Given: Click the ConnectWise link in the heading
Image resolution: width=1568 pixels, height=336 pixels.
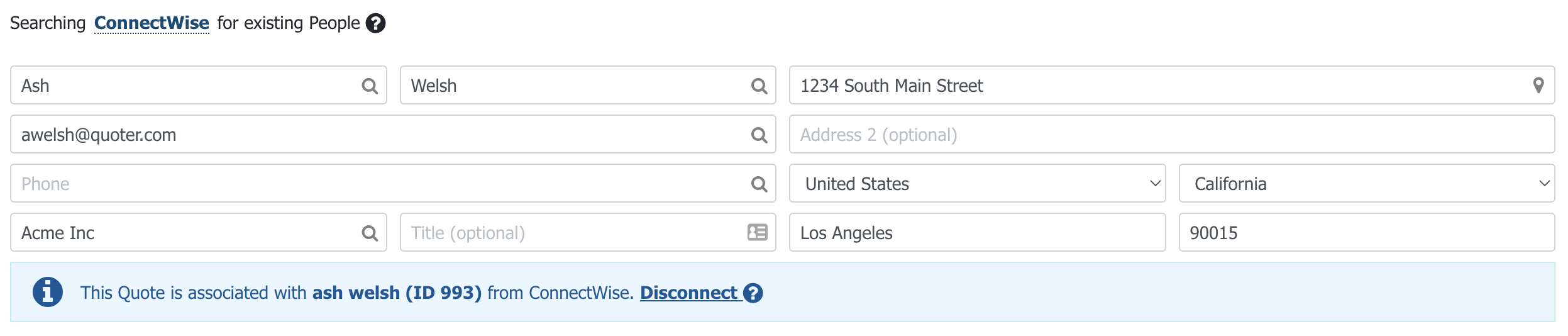Looking at the screenshot, I should click(152, 23).
